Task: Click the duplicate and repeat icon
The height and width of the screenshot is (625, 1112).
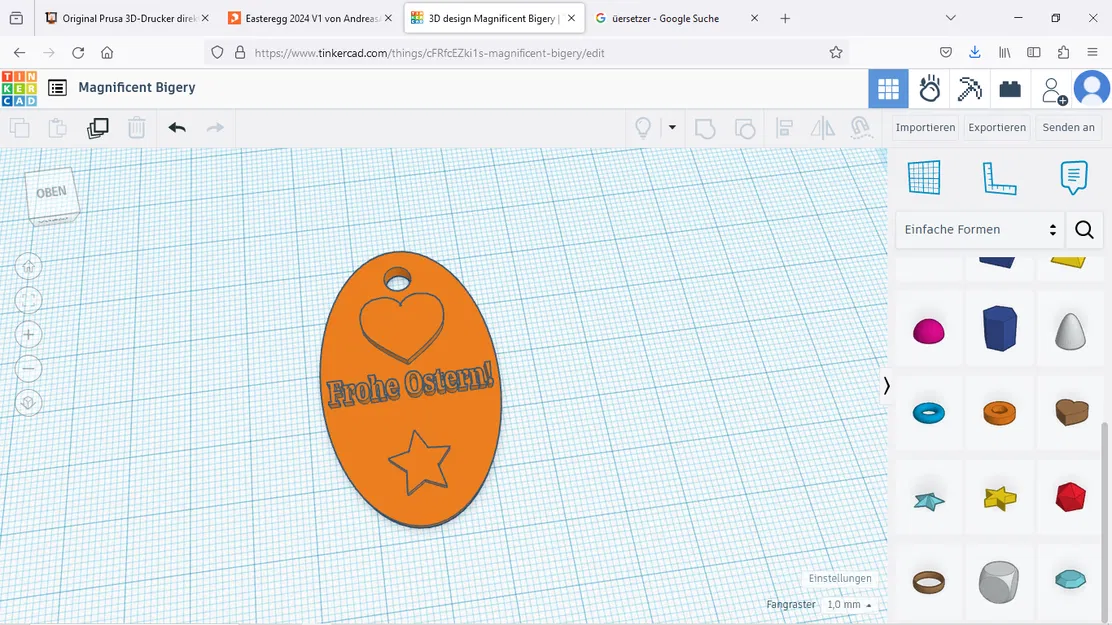Action: pos(97,127)
